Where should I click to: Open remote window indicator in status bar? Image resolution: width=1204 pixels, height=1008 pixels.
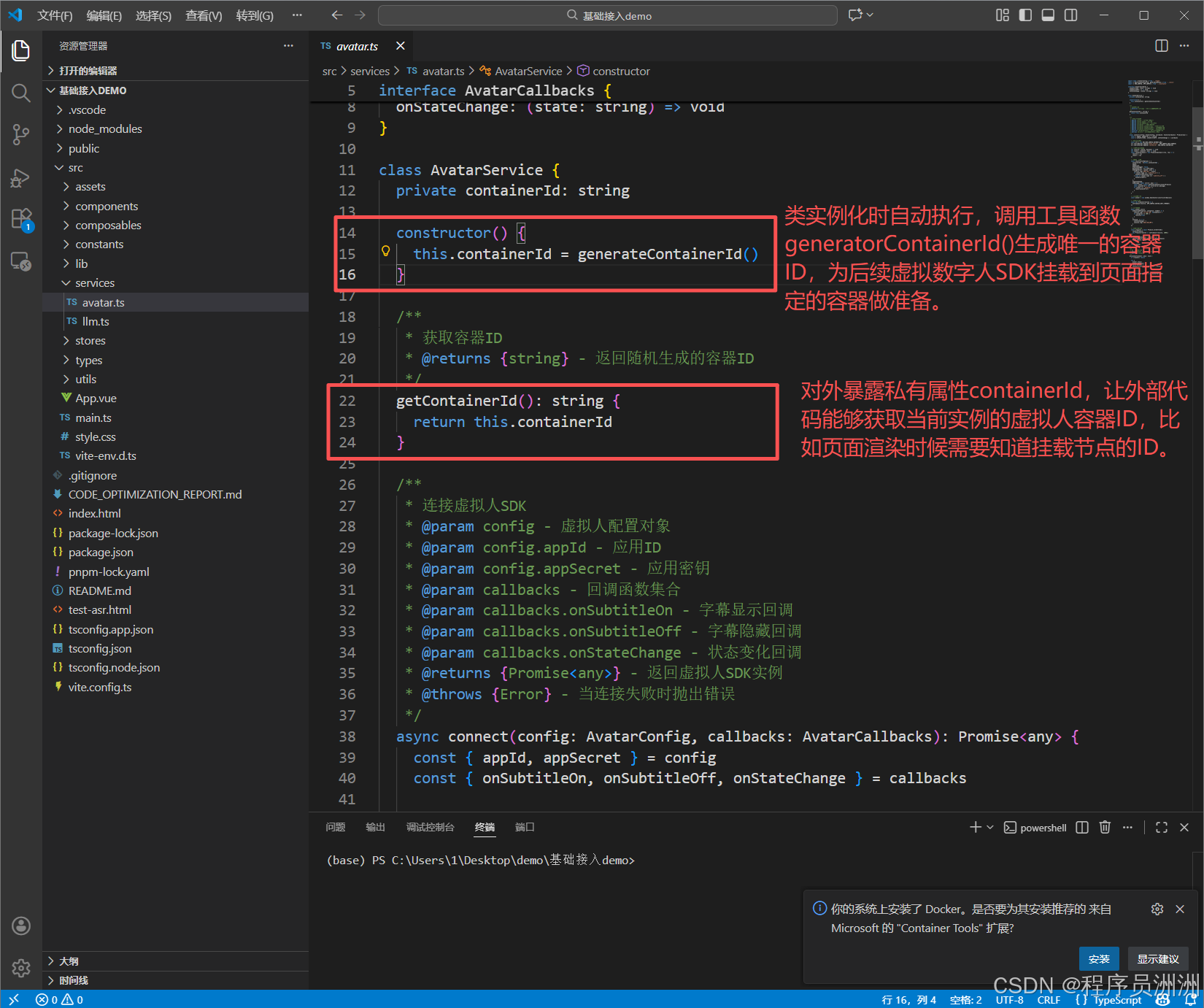tap(14, 999)
